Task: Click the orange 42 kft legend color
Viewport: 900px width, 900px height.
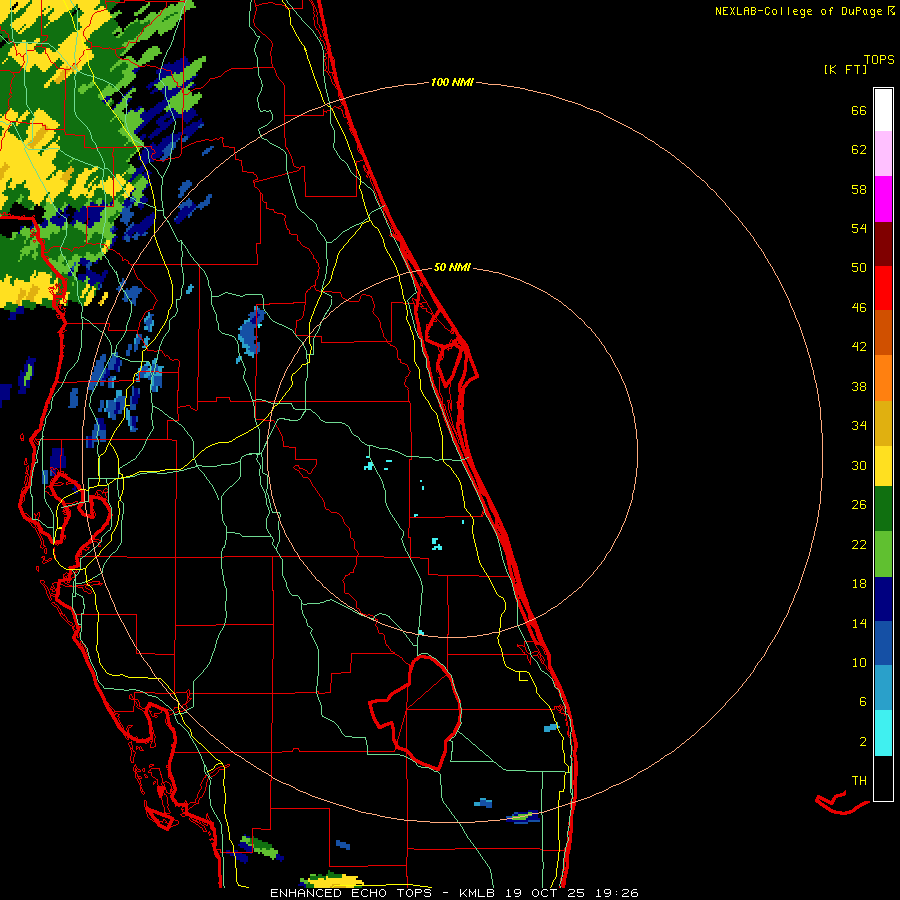Action: click(x=883, y=378)
